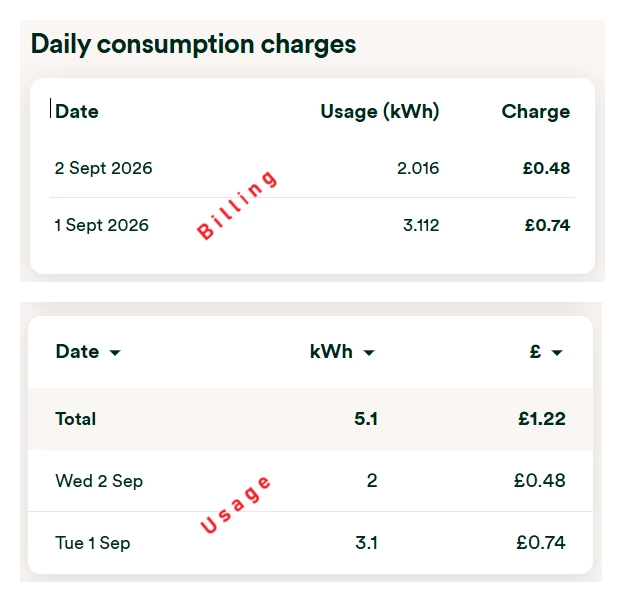627x606 pixels.
Task: Click the Charge column header
Action: coord(536,112)
